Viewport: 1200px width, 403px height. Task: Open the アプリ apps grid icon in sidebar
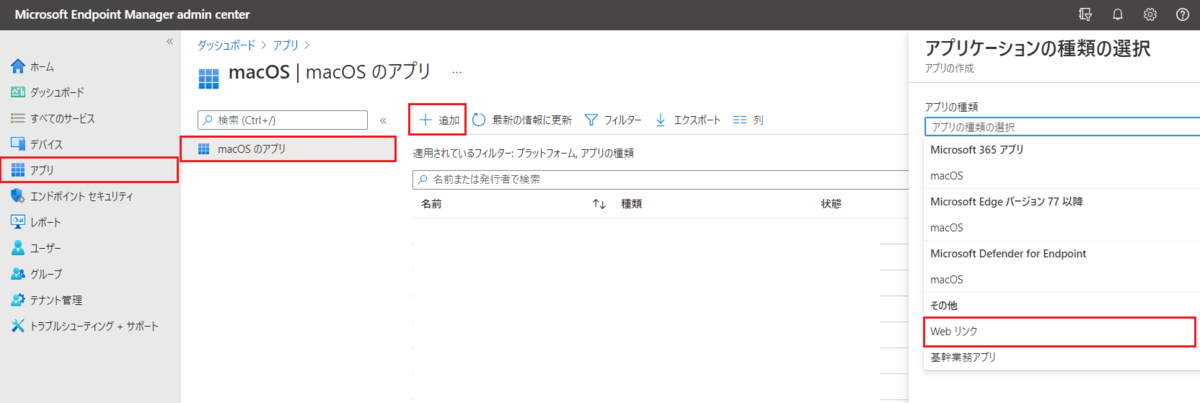point(17,171)
